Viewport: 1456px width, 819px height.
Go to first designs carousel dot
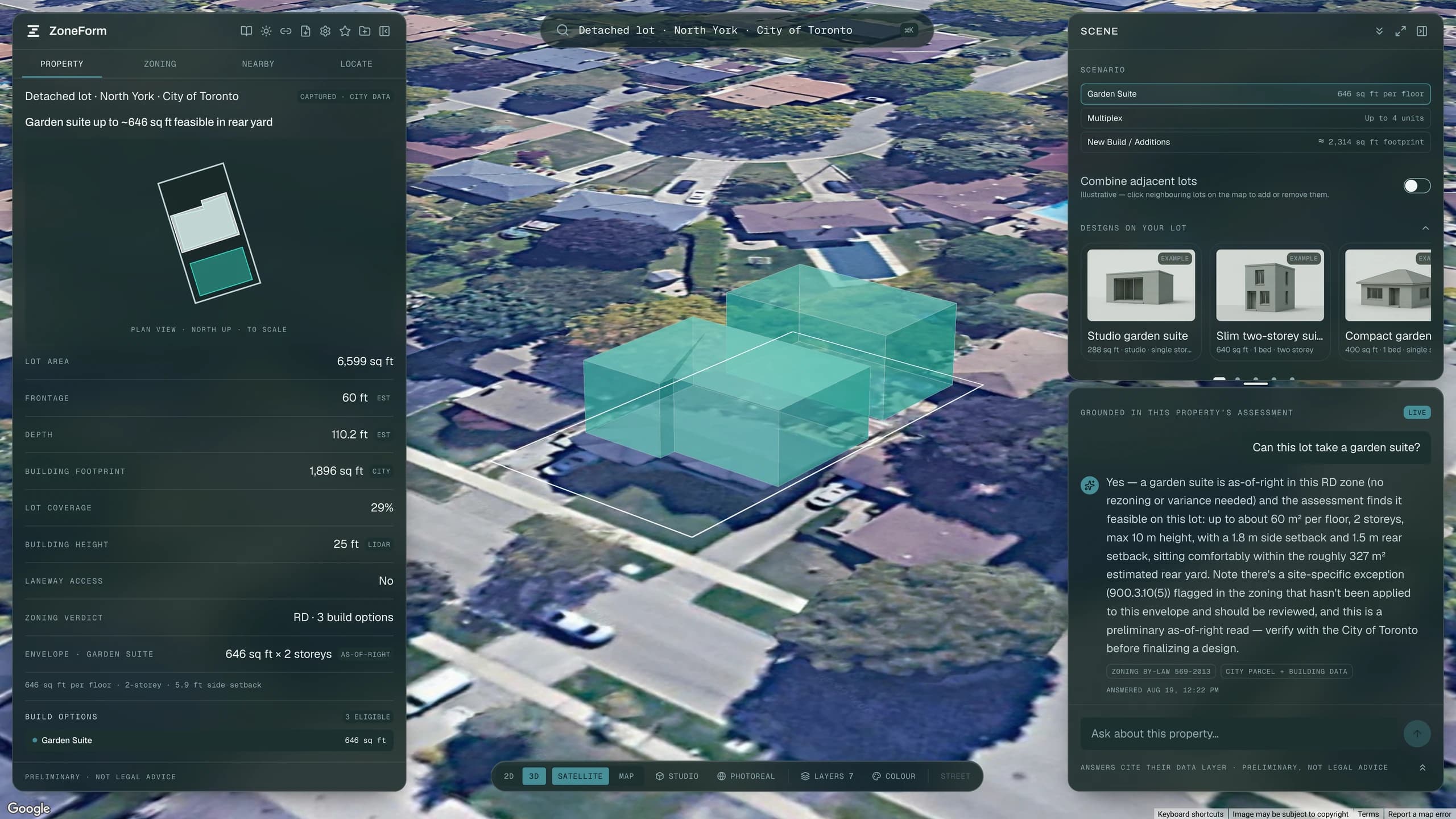click(x=1219, y=378)
